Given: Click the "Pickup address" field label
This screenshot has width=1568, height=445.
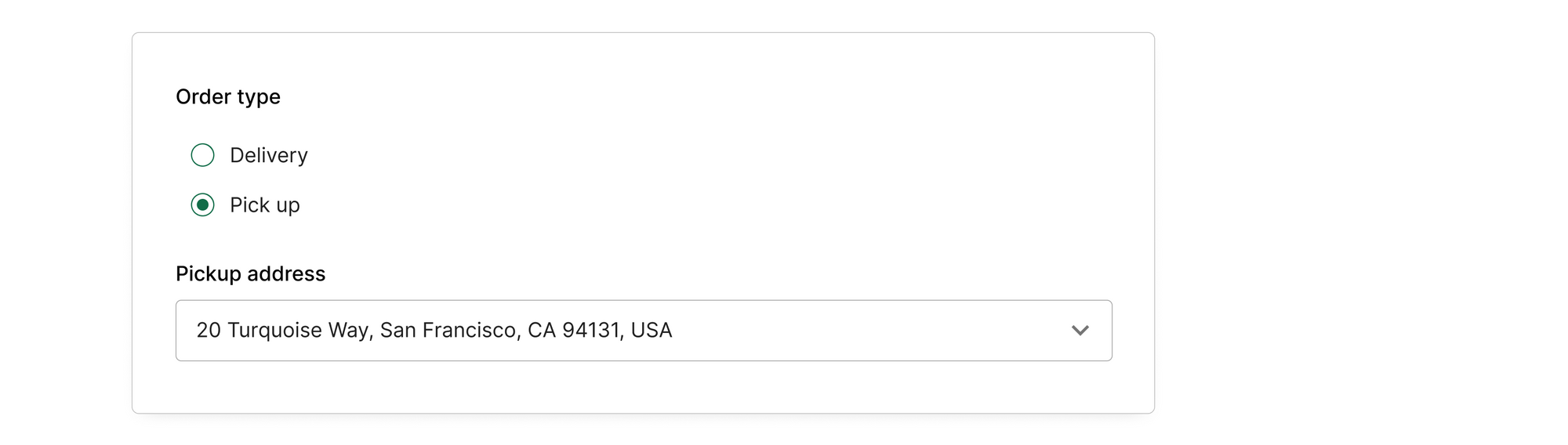Looking at the screenshot, I should (250, 273).
